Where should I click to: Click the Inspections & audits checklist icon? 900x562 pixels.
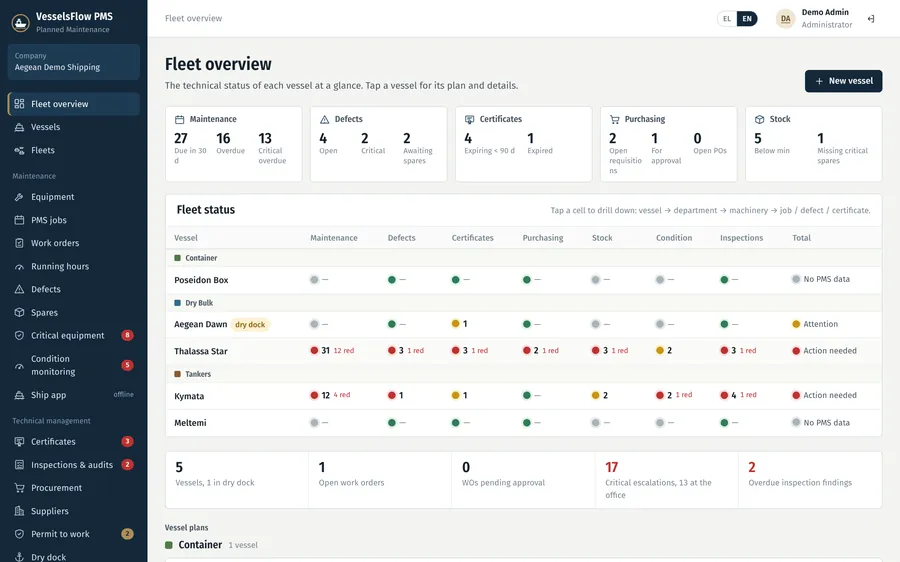[20, 464]
